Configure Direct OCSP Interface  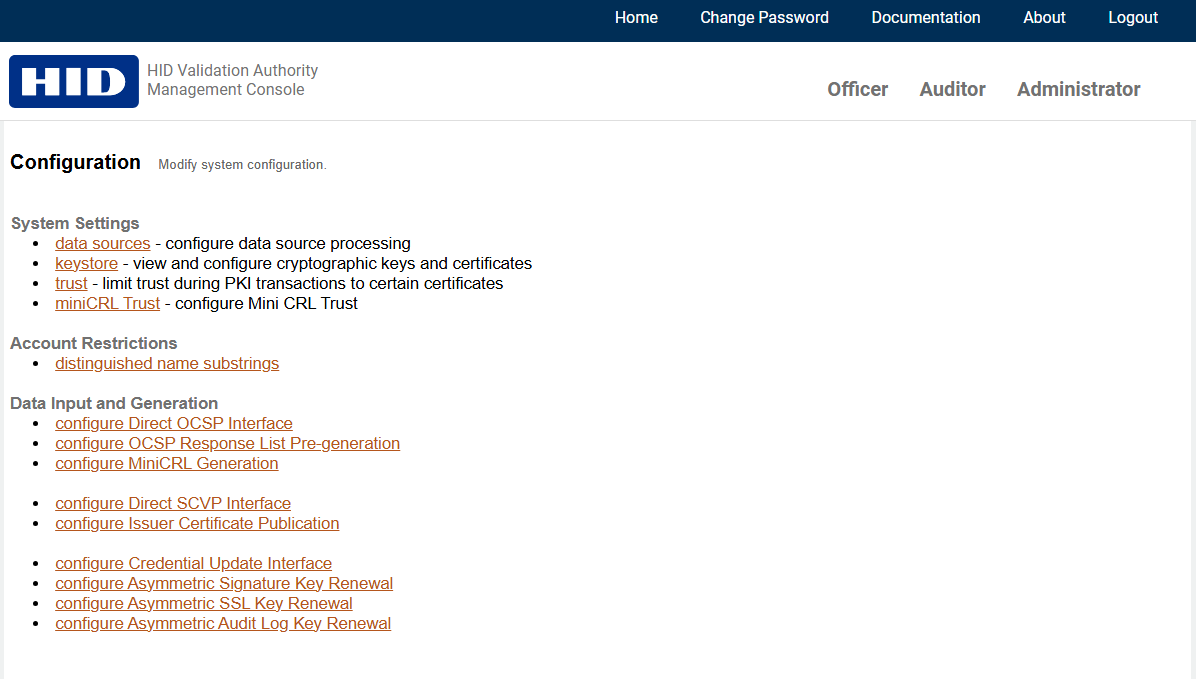coord(174,424)
